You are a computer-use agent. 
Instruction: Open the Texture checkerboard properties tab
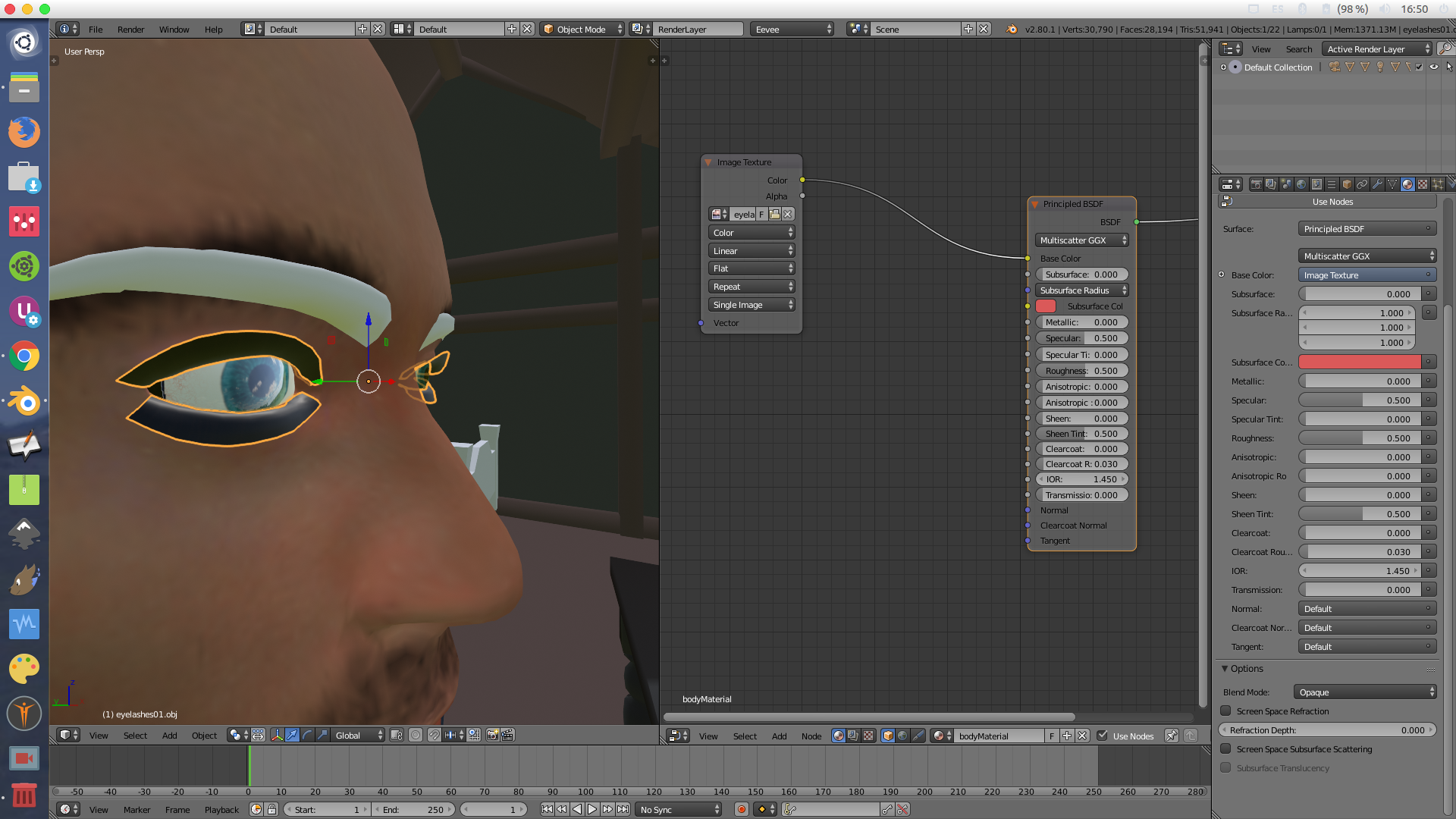pyautogui.click(x=1423, y=184)
